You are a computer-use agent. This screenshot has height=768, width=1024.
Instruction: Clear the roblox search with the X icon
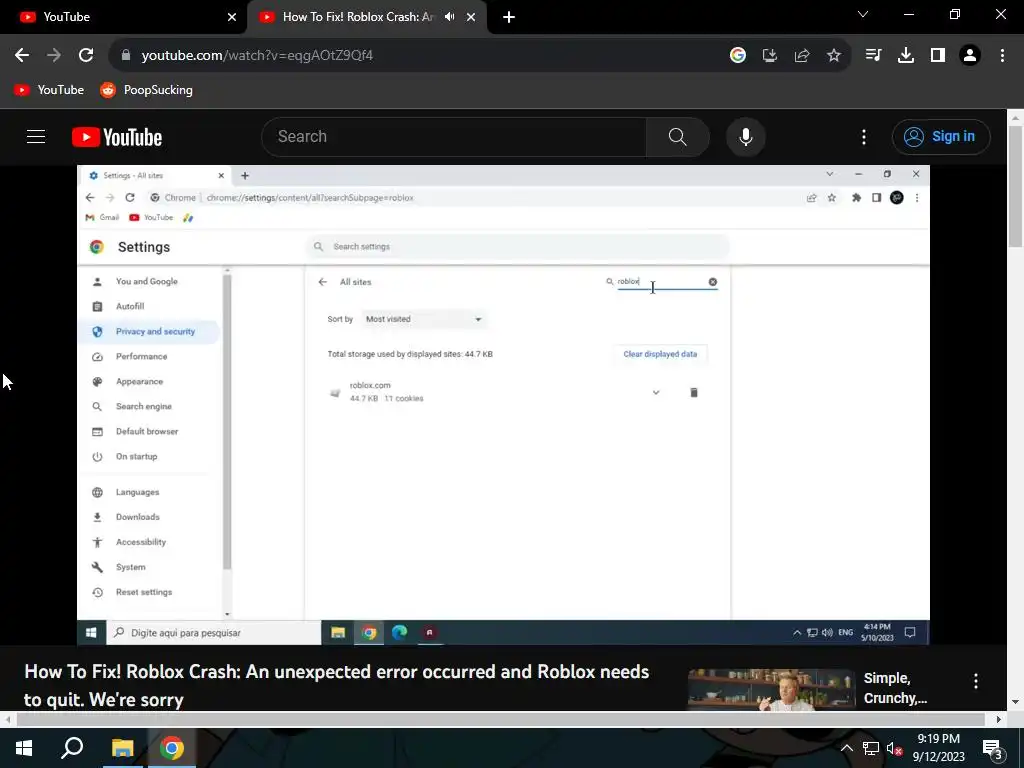click(x=712, y=282)
